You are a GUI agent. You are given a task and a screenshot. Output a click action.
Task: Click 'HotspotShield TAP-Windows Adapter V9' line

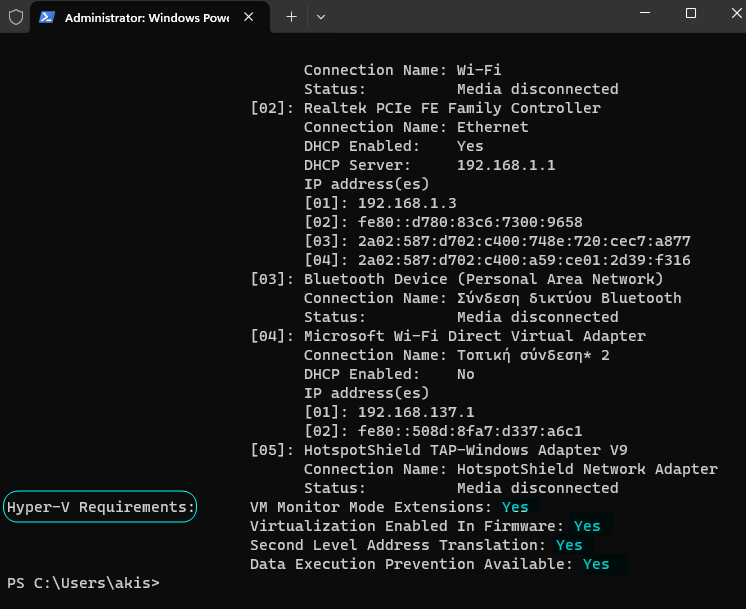point(465,450)
